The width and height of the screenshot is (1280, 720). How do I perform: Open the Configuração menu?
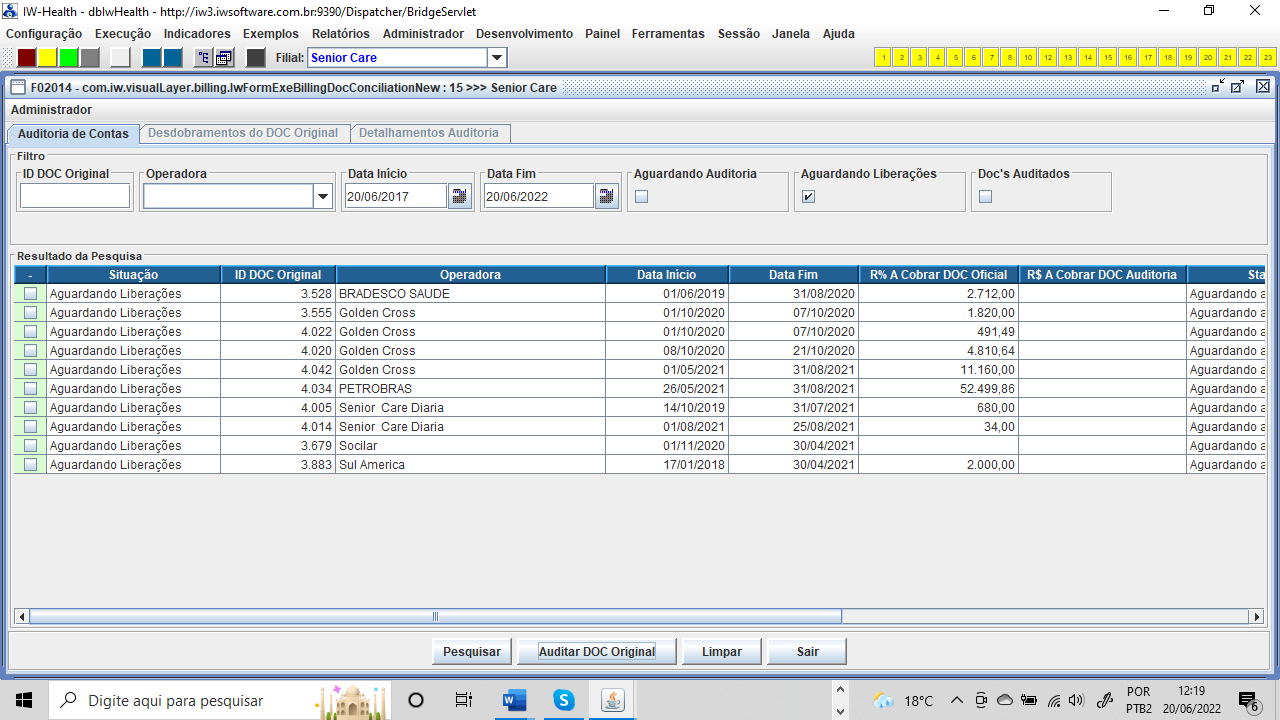click(x=44, y=34)
